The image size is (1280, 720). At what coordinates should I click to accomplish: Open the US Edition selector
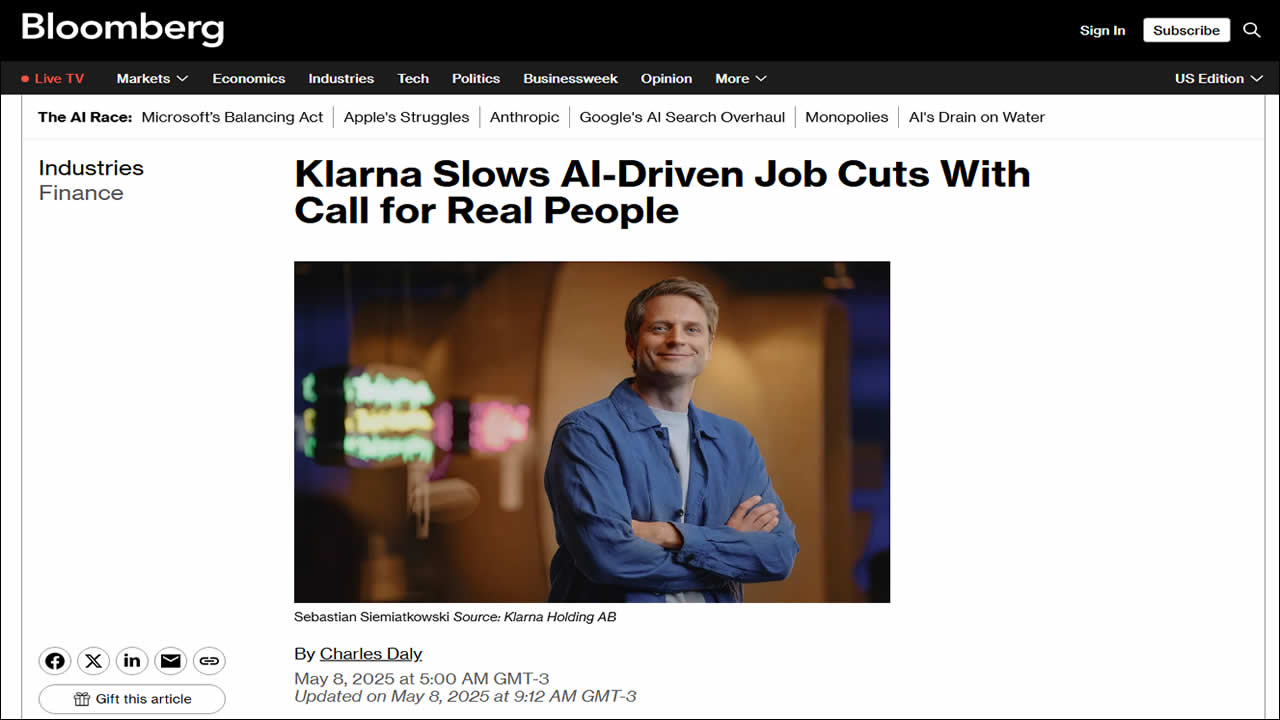tap(1217, 78)
